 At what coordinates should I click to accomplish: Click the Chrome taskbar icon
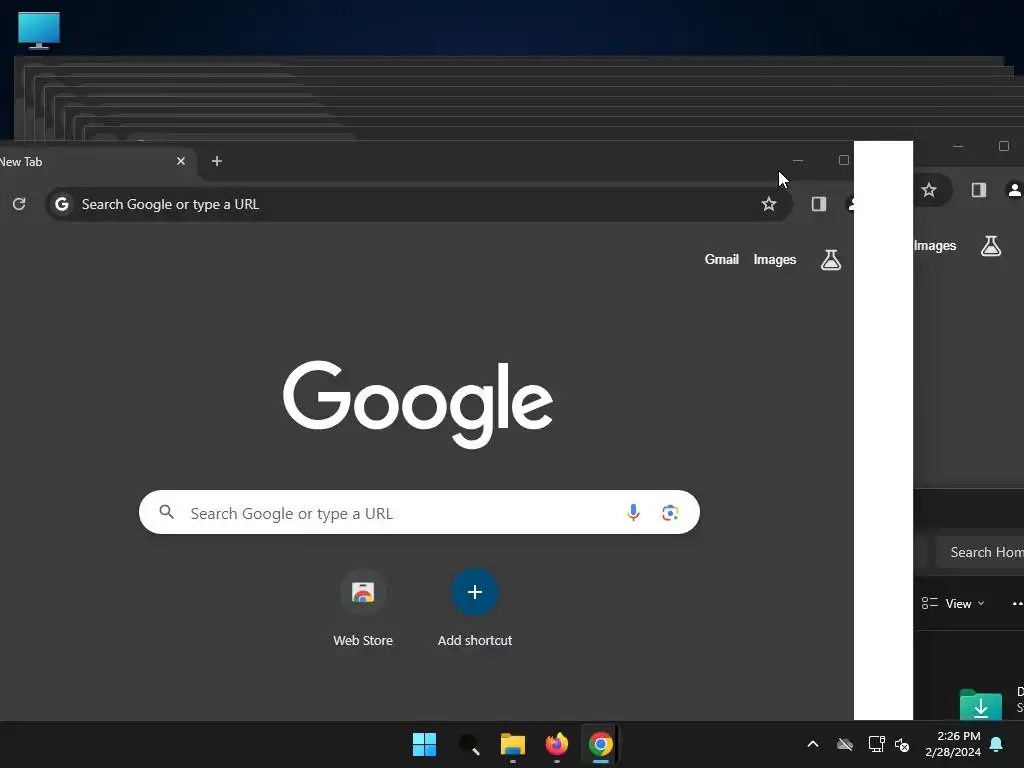[600, 744]
